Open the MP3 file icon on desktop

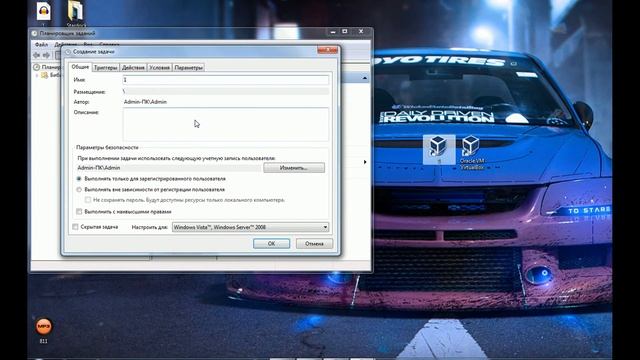pyautogui.click(x=44, y=330)
